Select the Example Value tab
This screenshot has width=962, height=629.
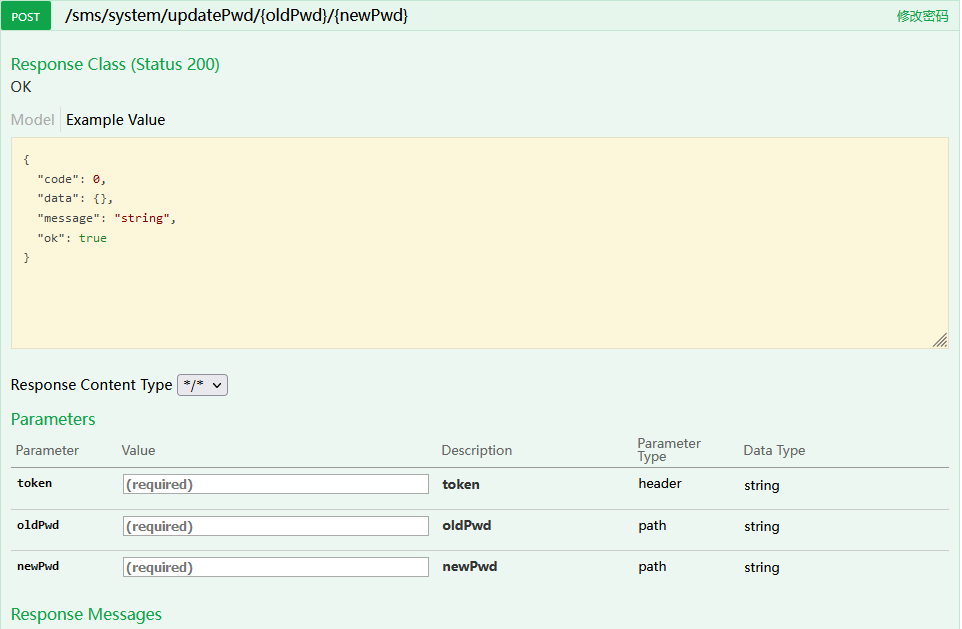pos(115,120)
